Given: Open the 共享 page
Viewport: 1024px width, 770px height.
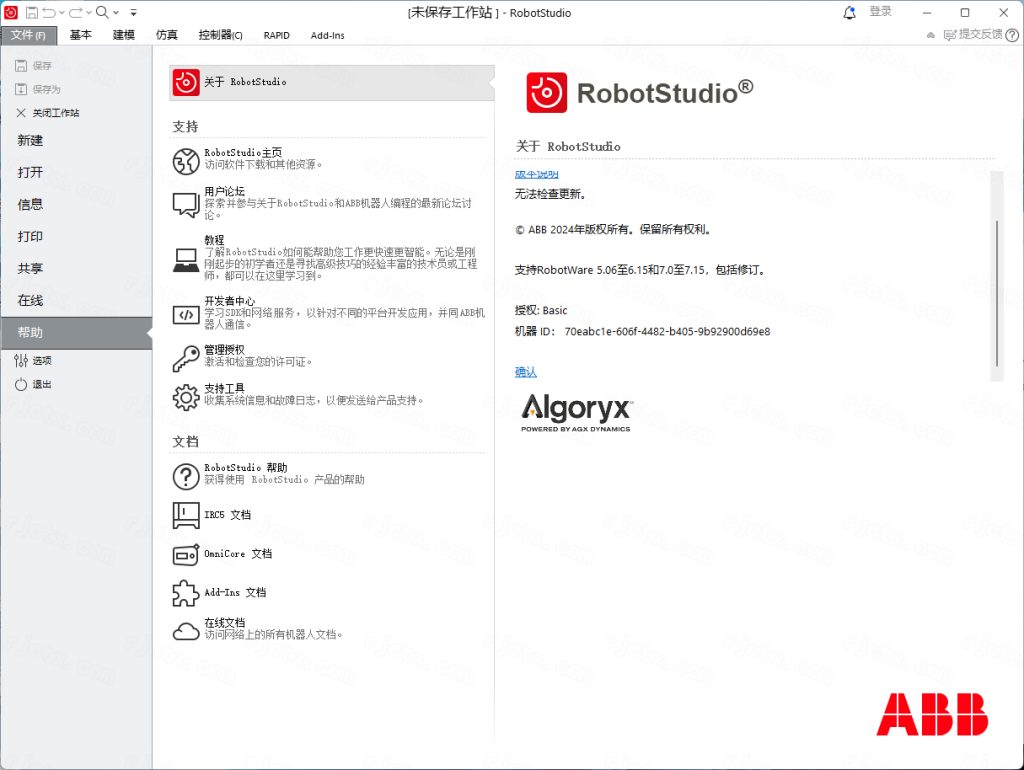Looking at the screenshot, I should click(x=30, y=268).
